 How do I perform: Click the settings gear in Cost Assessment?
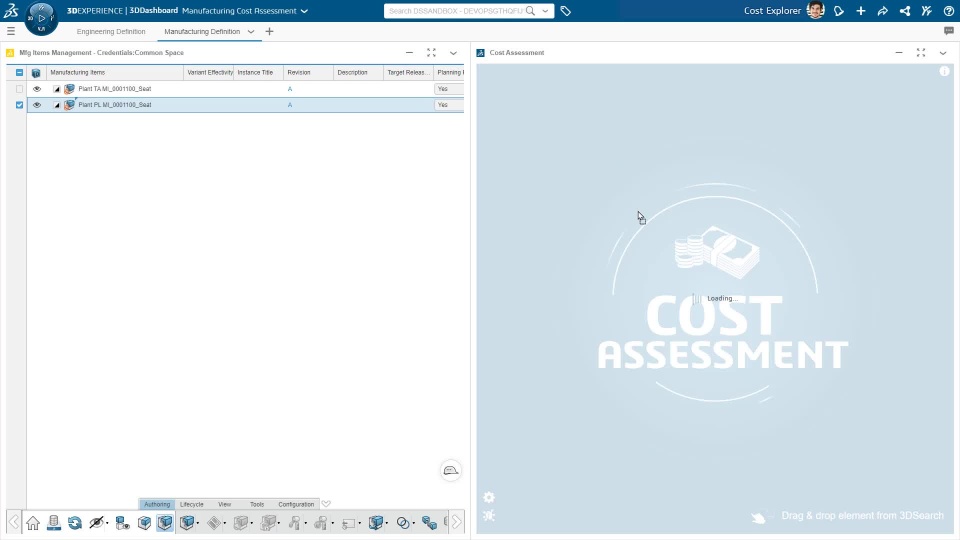489,497
